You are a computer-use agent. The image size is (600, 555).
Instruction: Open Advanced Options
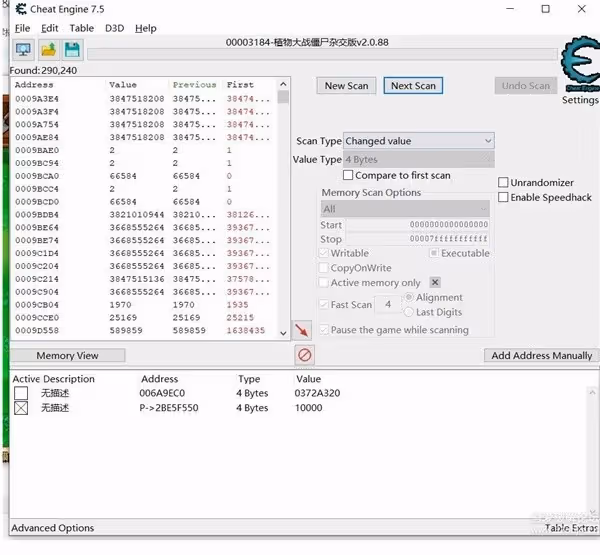[x=52, y=528]
